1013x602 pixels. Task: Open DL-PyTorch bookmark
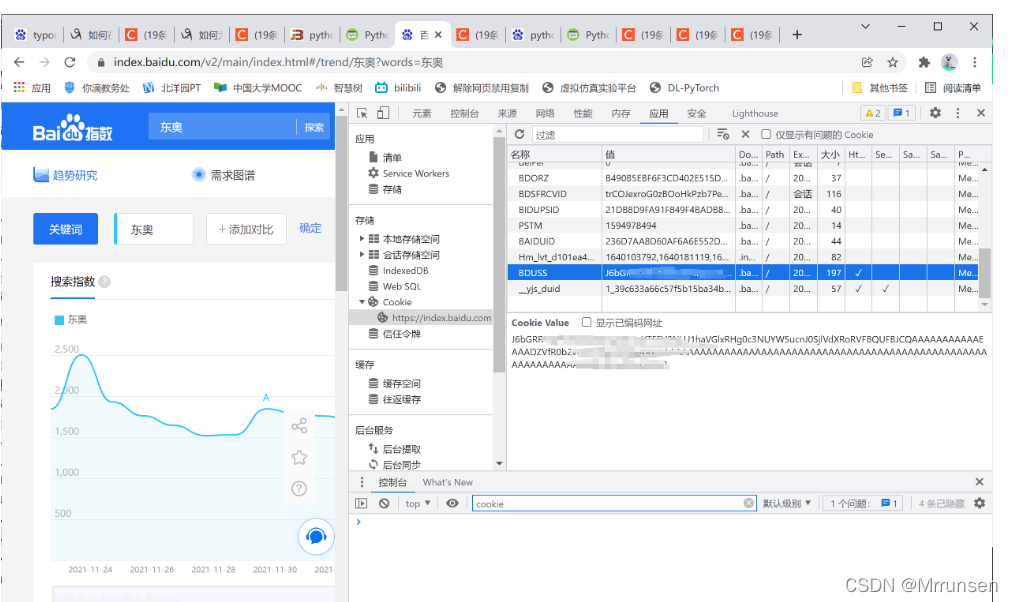point(684,88)
